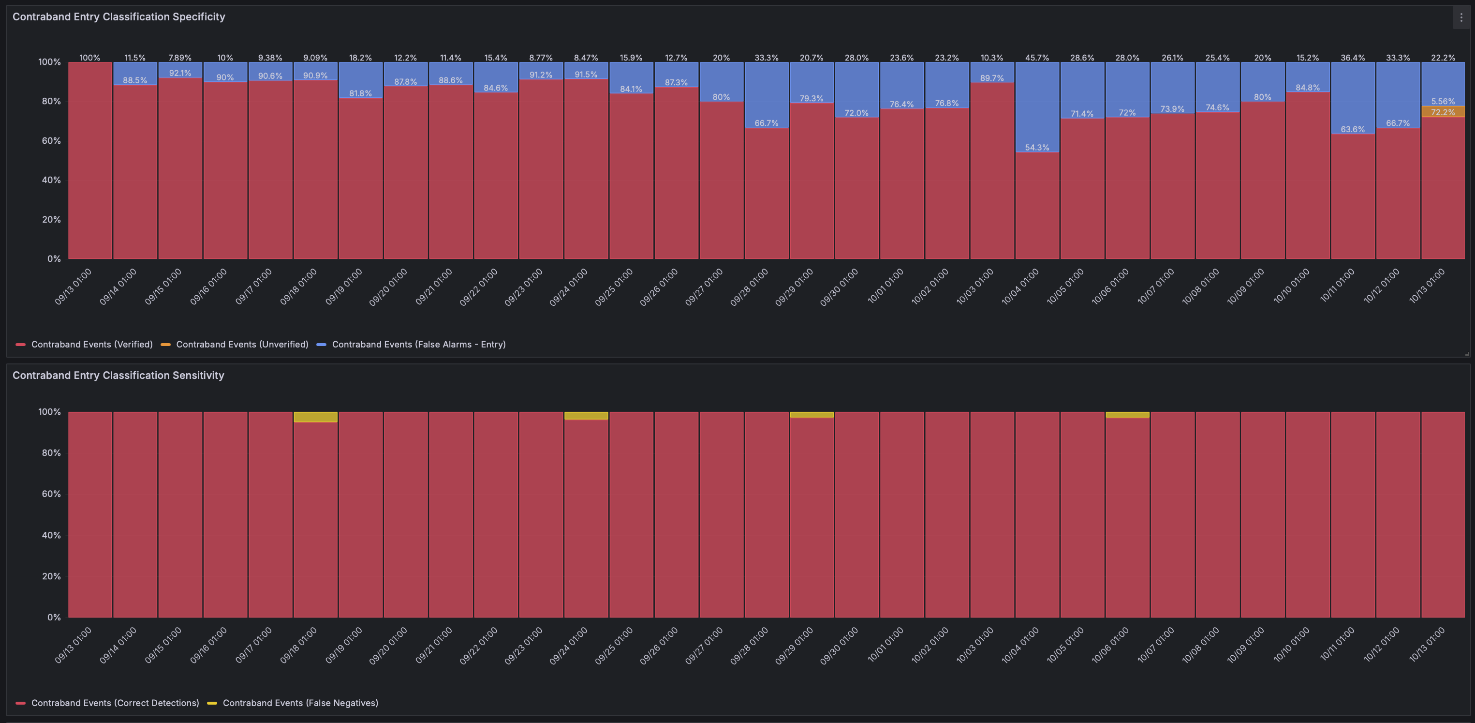Click the blue swatch beside False Alarms legend
Screen dimensions: 1475x723
click(322, 344)
